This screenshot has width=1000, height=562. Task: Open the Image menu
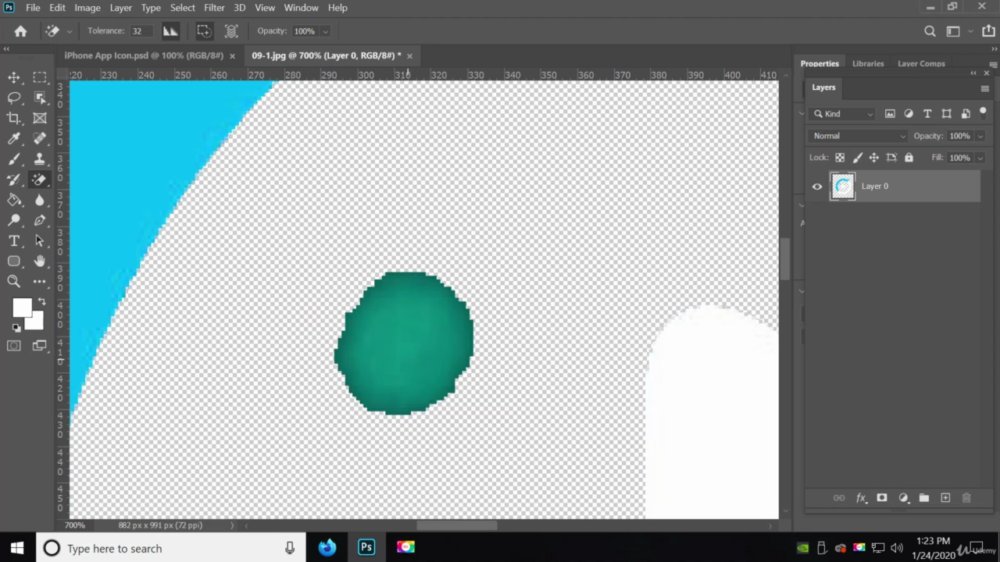tap(87, 8)
